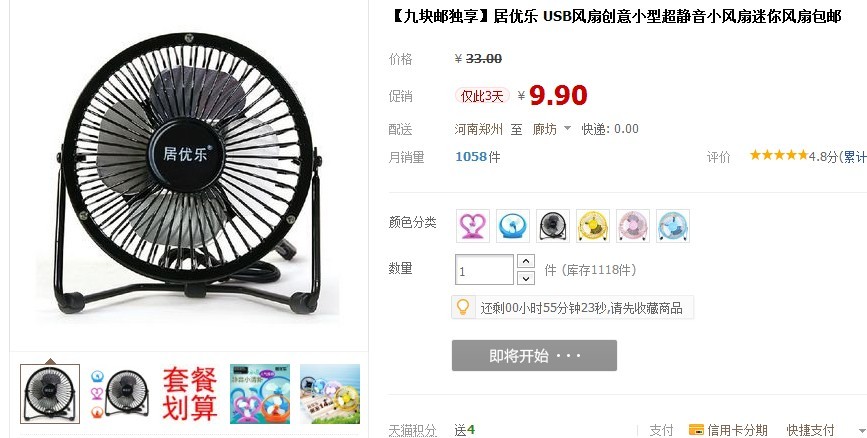Click the quantity input field
The height and width of the screenshot is (438, 867).
484,270
